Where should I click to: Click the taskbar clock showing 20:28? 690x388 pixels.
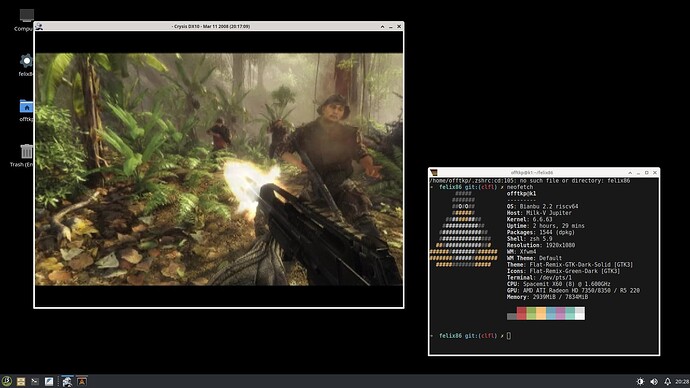click(x=682, y=381)
